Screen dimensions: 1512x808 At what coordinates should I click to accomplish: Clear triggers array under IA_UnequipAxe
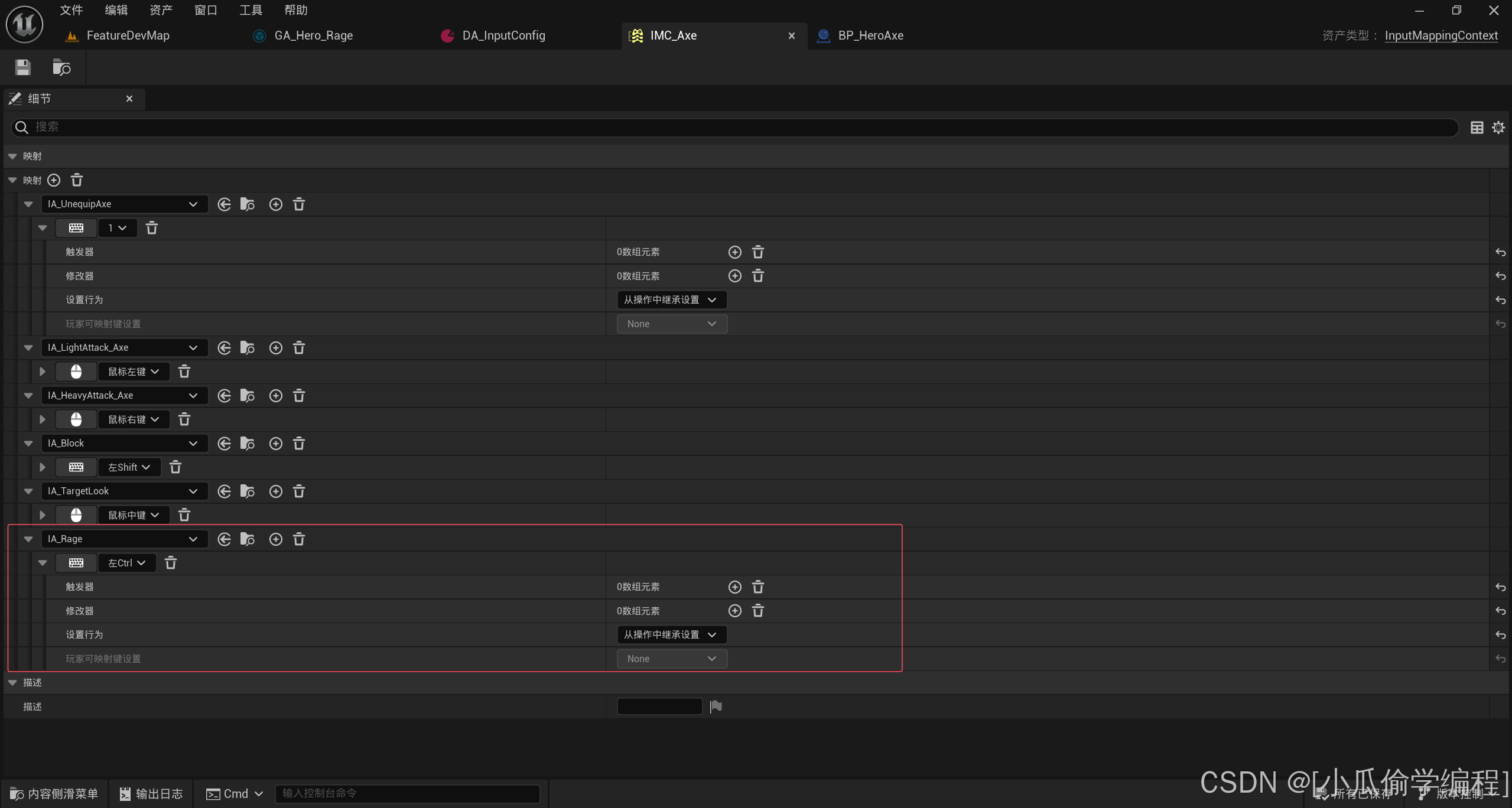tap(758, 252)
